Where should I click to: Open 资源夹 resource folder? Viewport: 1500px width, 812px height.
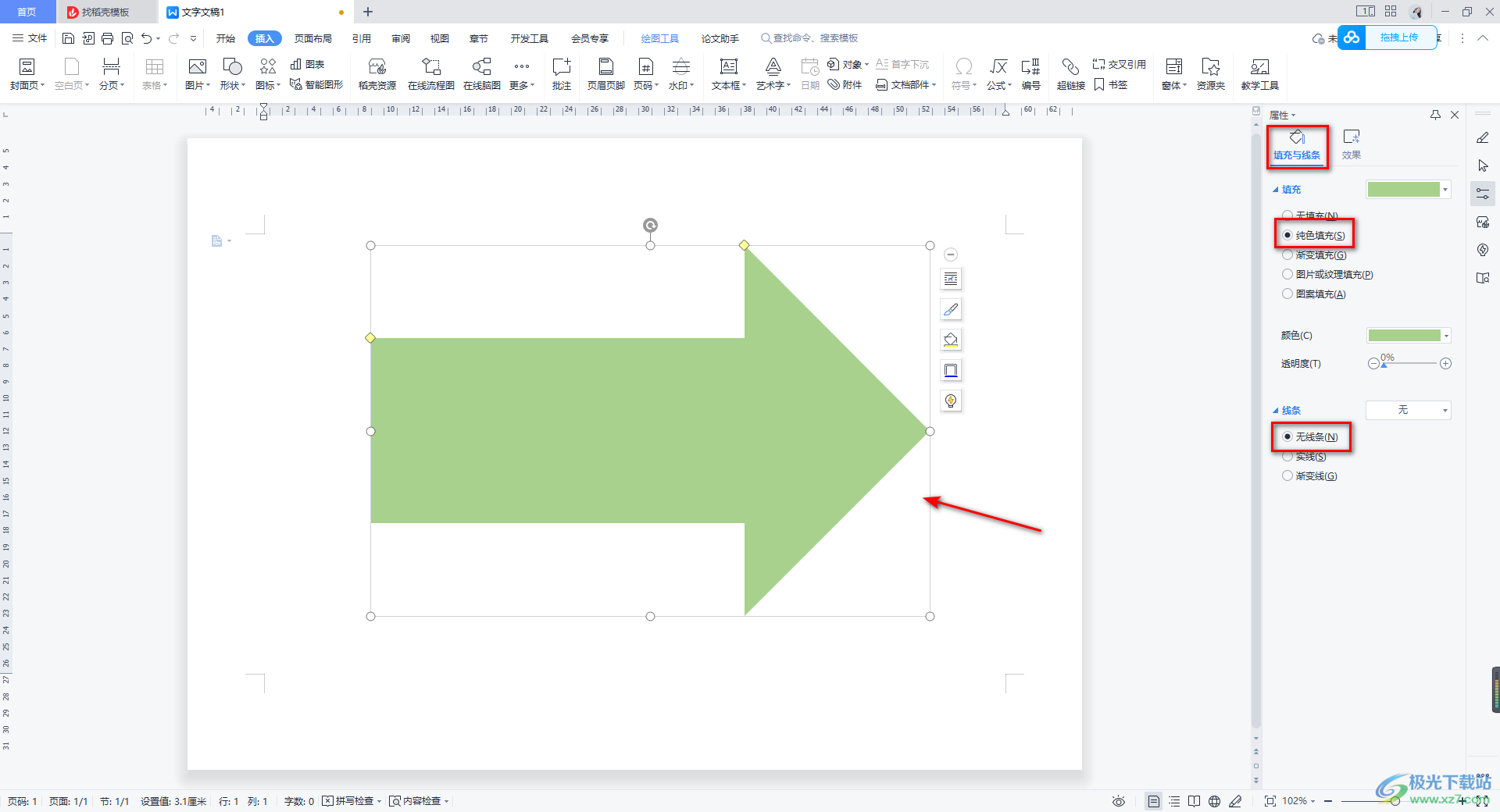pos(1211,74)
